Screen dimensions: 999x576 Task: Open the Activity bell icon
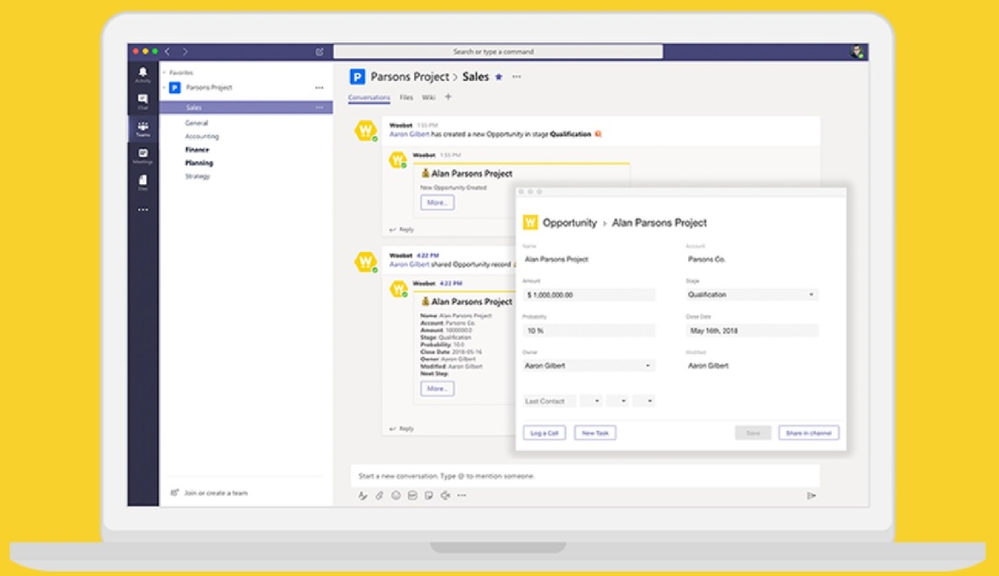point(143,75)
